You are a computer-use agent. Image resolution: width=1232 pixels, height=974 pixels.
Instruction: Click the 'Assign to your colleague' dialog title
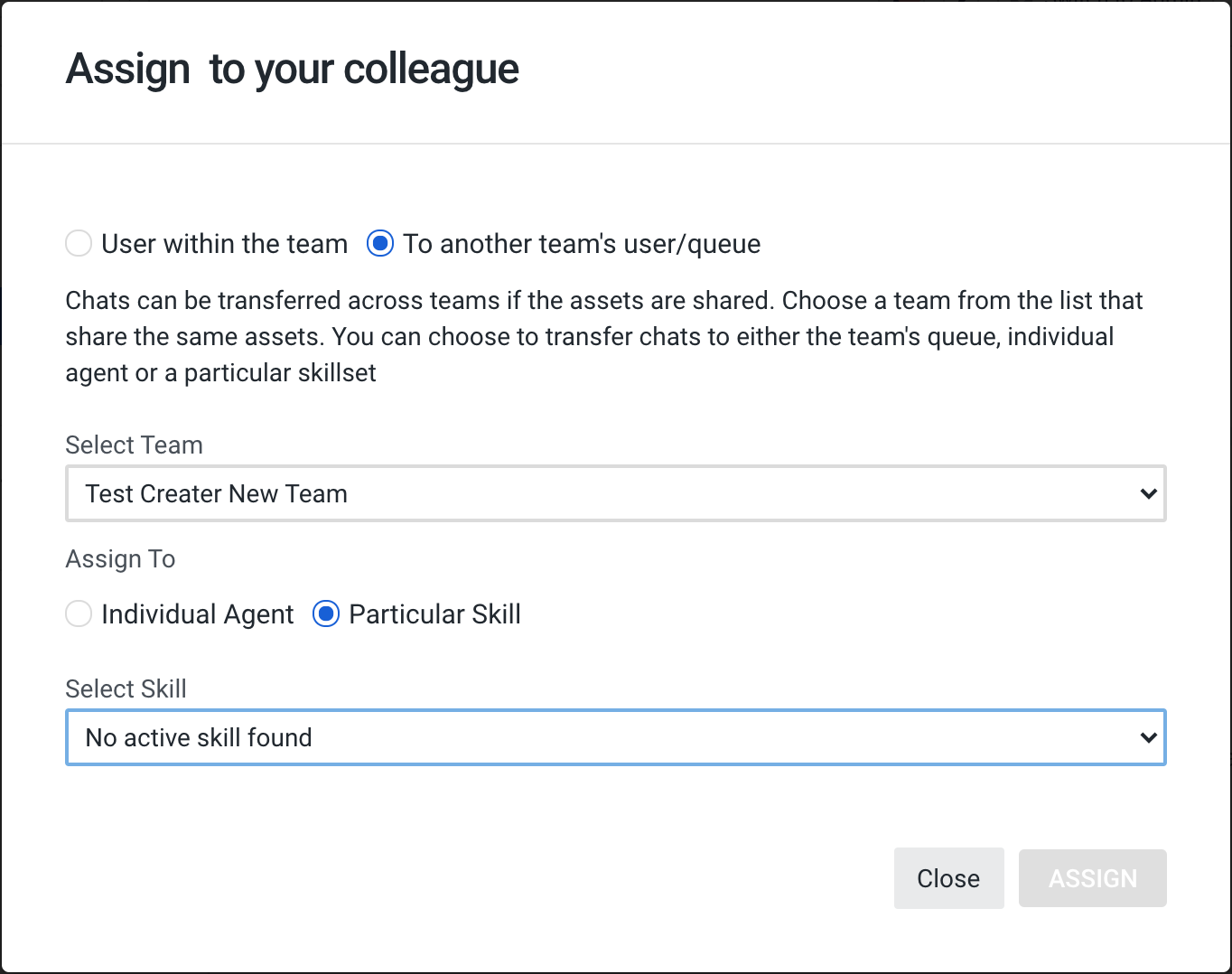click(293, 70)
